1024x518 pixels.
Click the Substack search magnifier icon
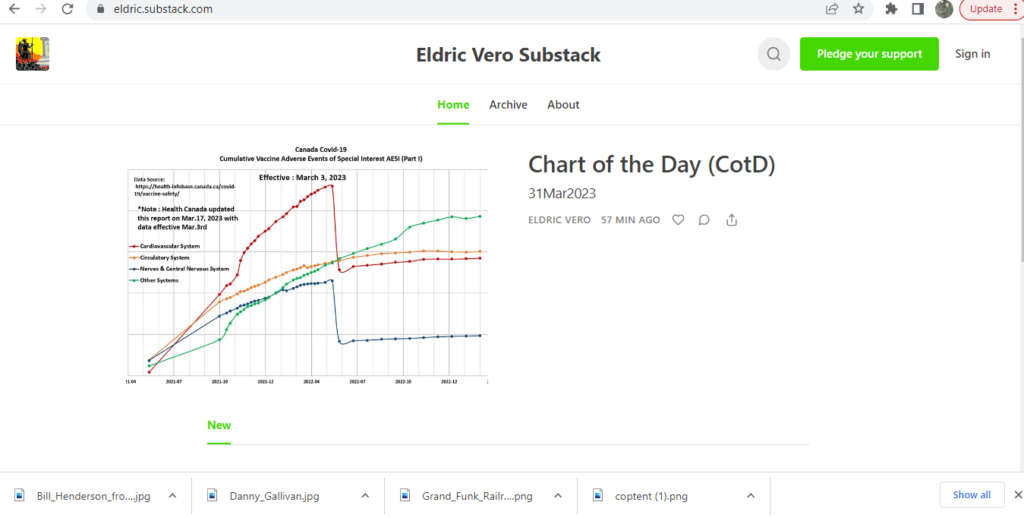point(774,54)
